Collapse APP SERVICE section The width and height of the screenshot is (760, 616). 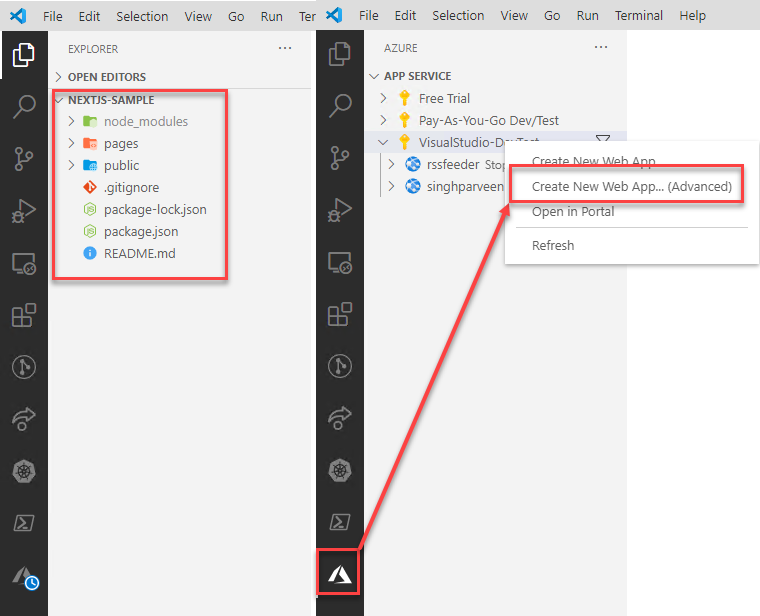(x=374, y=76)
